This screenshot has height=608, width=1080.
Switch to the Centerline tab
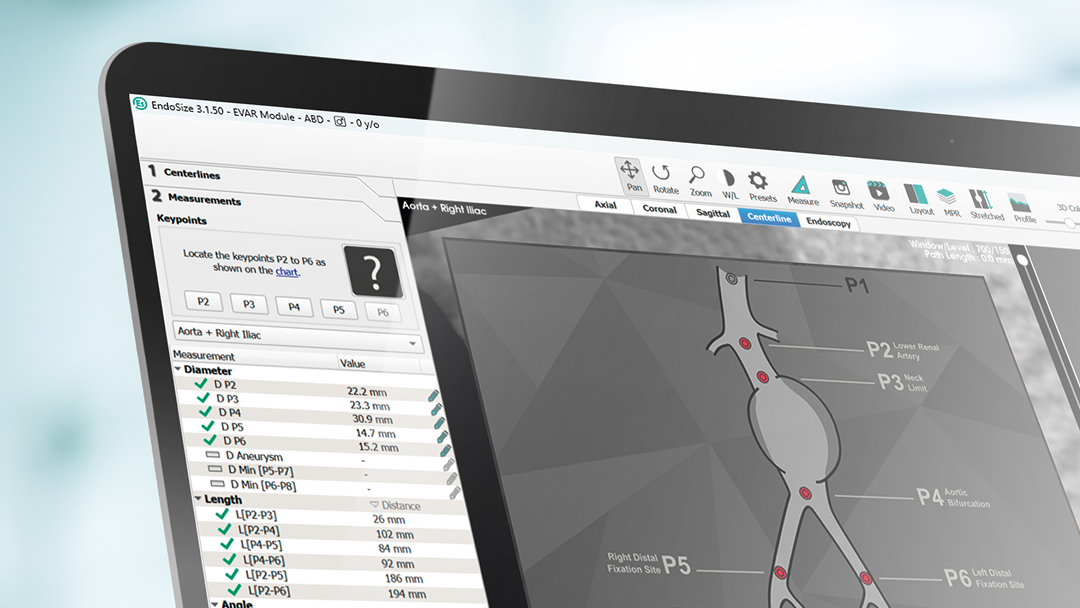769,218
